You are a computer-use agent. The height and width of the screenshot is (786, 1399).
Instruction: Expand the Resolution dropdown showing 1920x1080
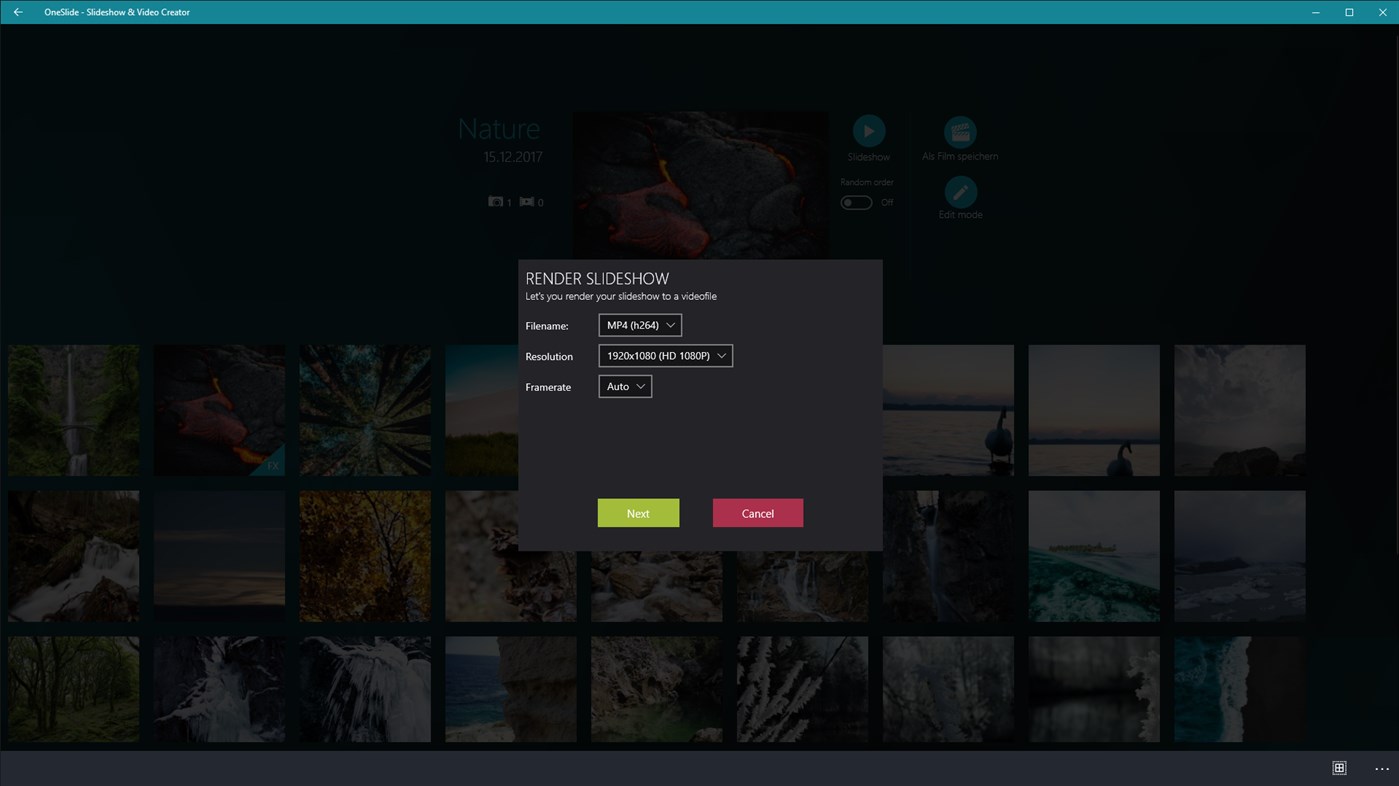tap(665, 355)
